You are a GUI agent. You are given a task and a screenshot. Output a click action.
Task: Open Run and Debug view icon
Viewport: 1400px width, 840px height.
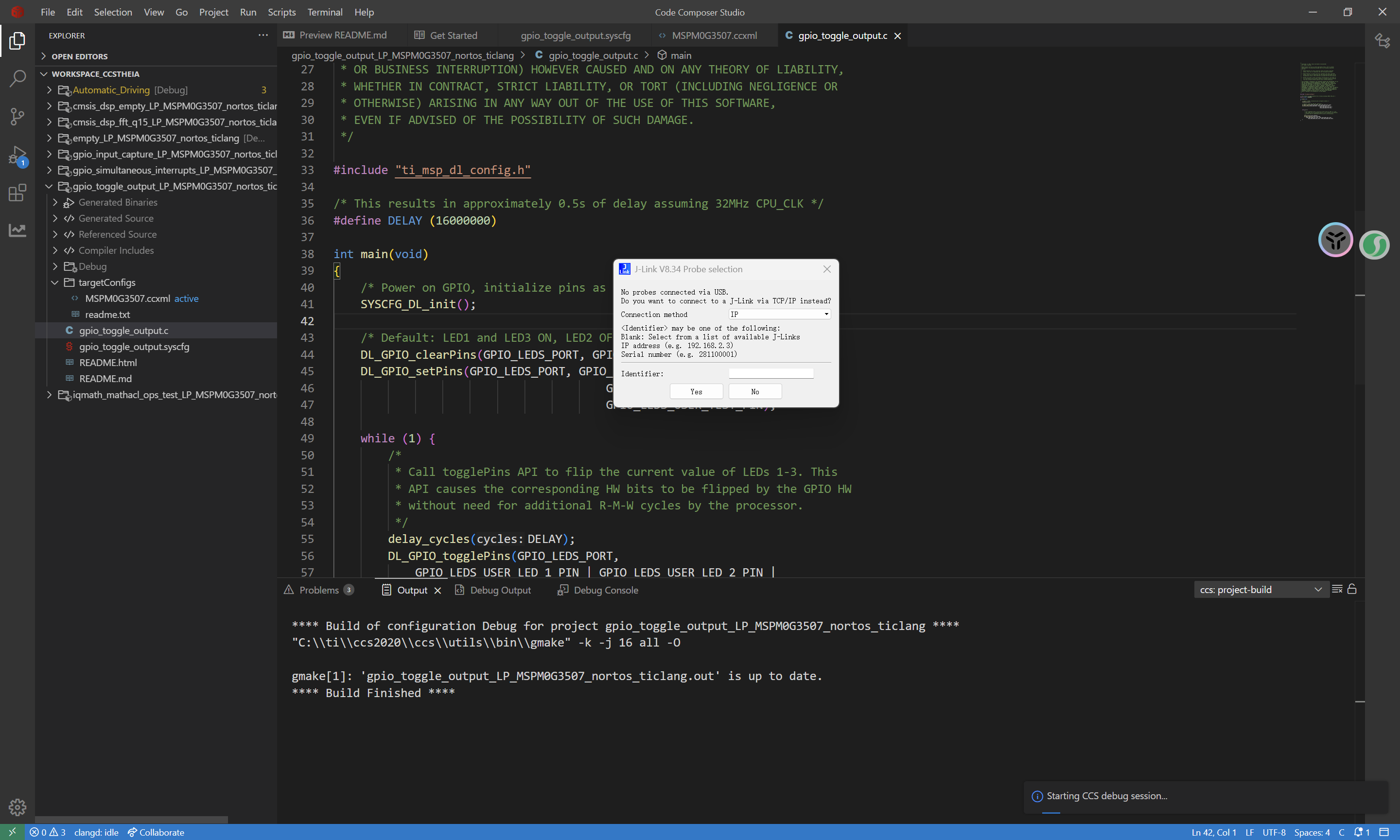pos(17,155)
